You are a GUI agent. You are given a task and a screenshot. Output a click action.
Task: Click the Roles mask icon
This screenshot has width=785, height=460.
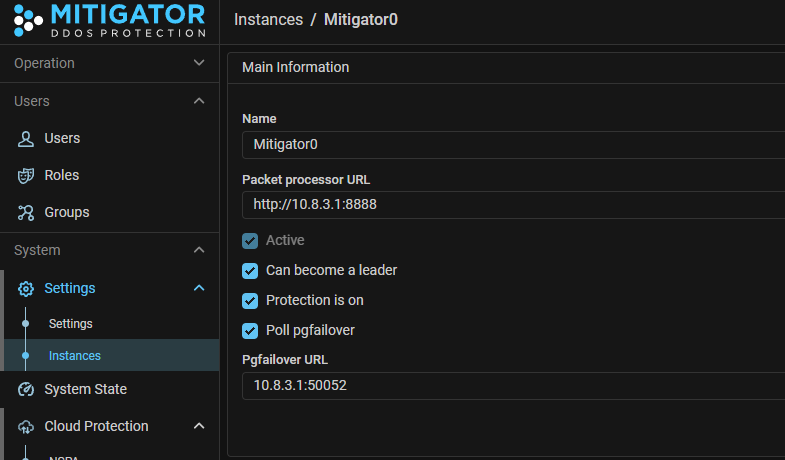coord(27,175)
